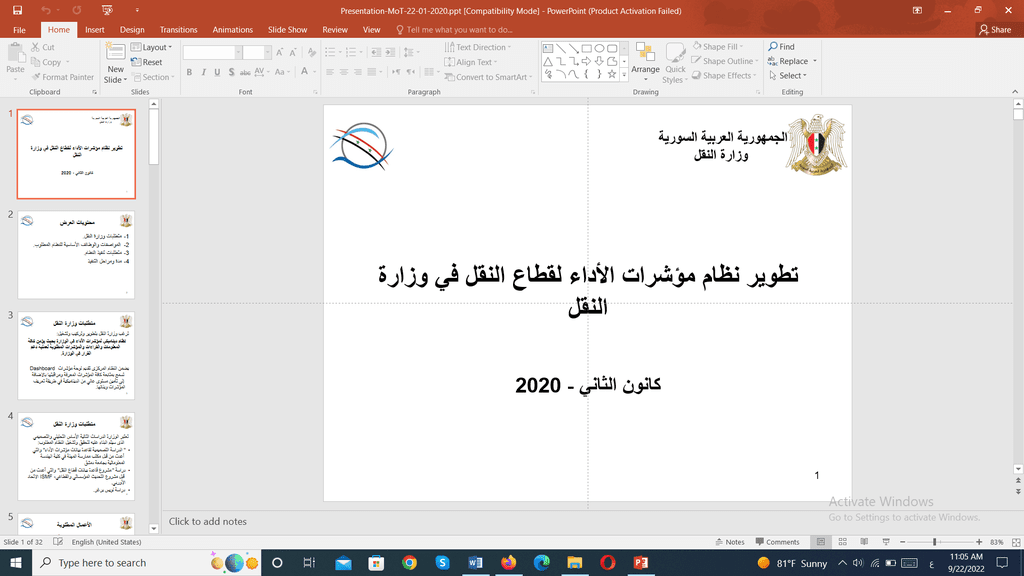Viewport: 1024px width, 576px height.
Task: Select the star shape in shapes gallery
Action: (x=612, y=74)
